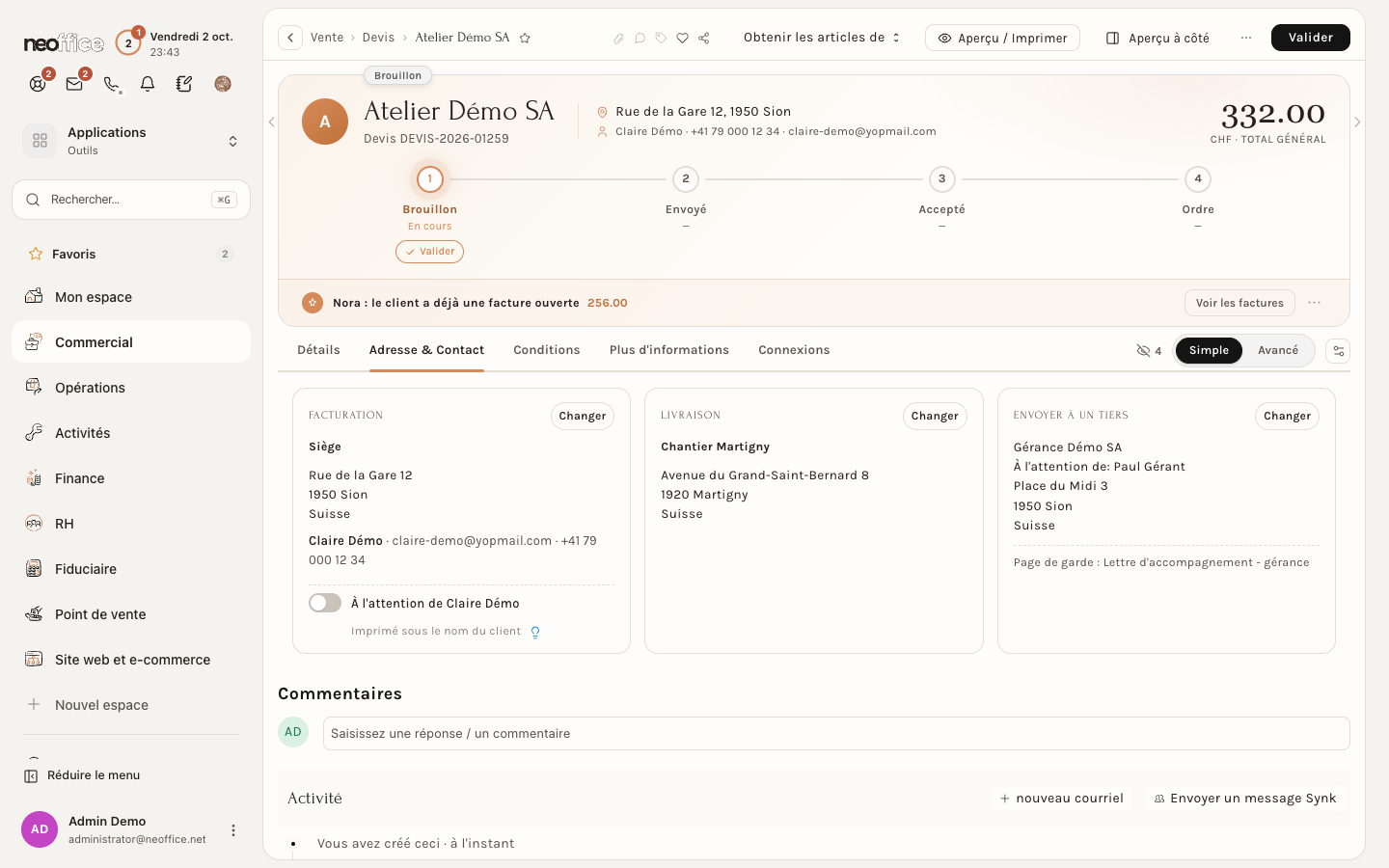Go back with the left chevron button
The height and width of the screenshot is (868, 1389).
(290, 38)
